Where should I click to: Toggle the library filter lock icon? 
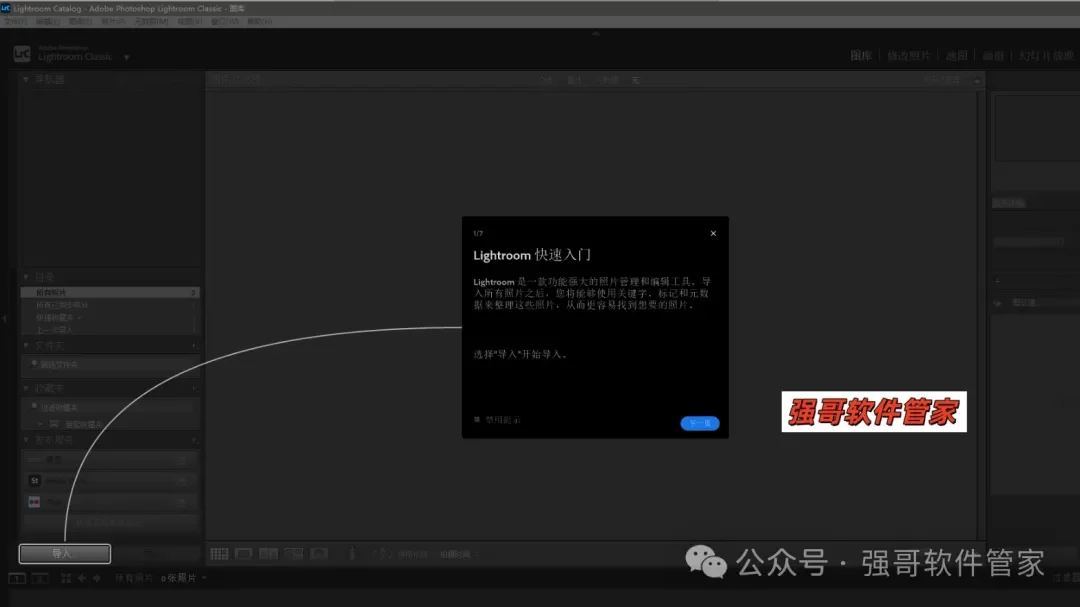pyautogui.click(x=977, y=81)
